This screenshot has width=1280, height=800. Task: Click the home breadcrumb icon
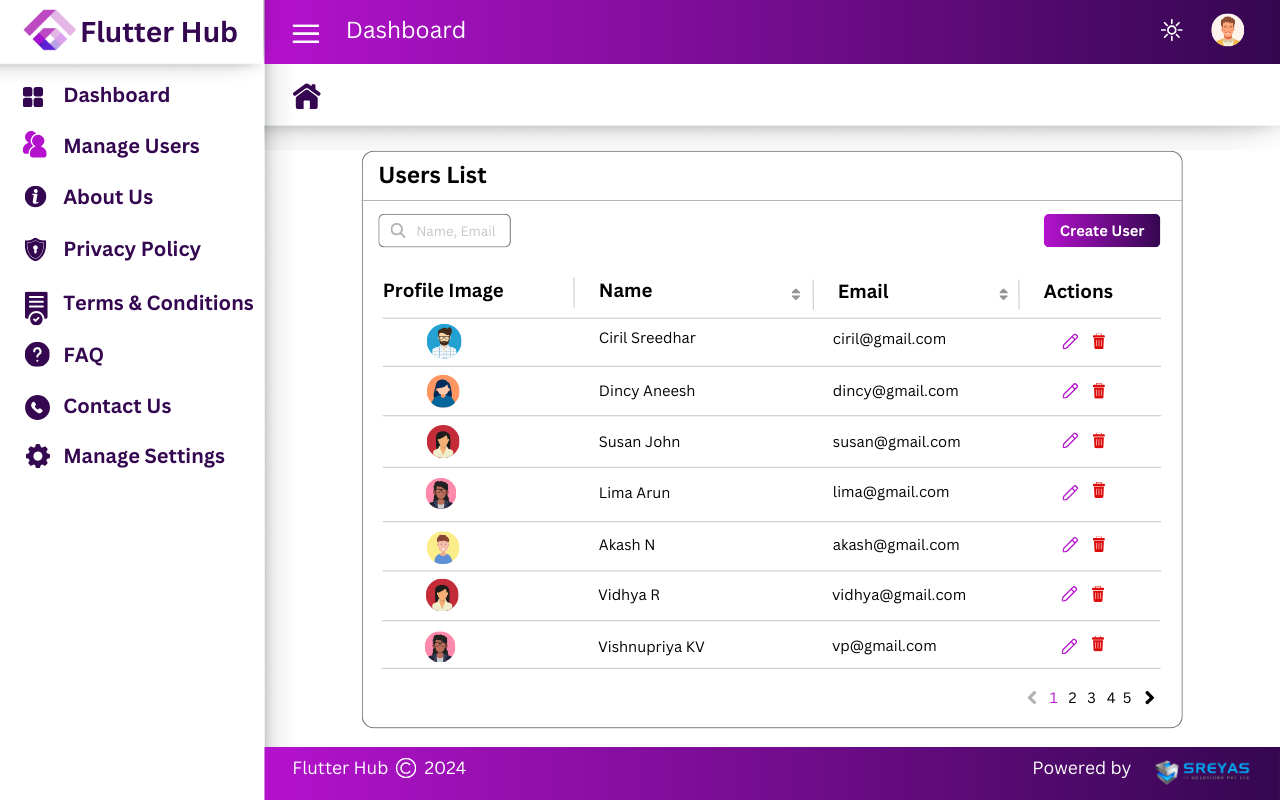[x=306, y=96]
